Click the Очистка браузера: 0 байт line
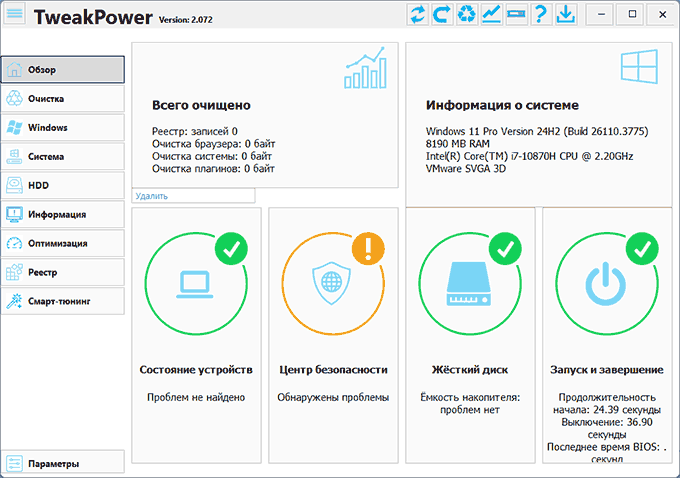This screenshot has height=478, width=680. (x=213, y=144)
